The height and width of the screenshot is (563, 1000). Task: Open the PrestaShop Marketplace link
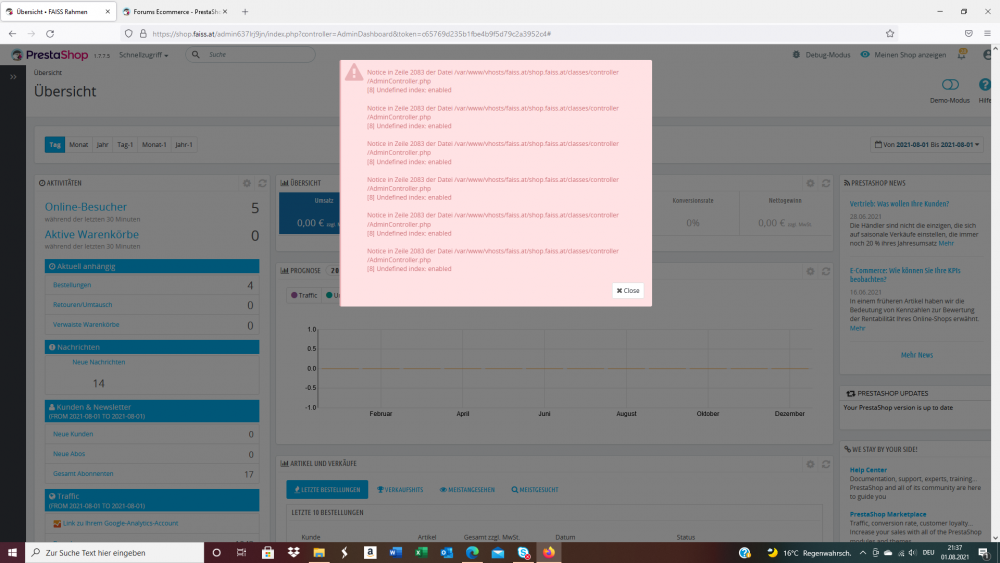(888, 514)
